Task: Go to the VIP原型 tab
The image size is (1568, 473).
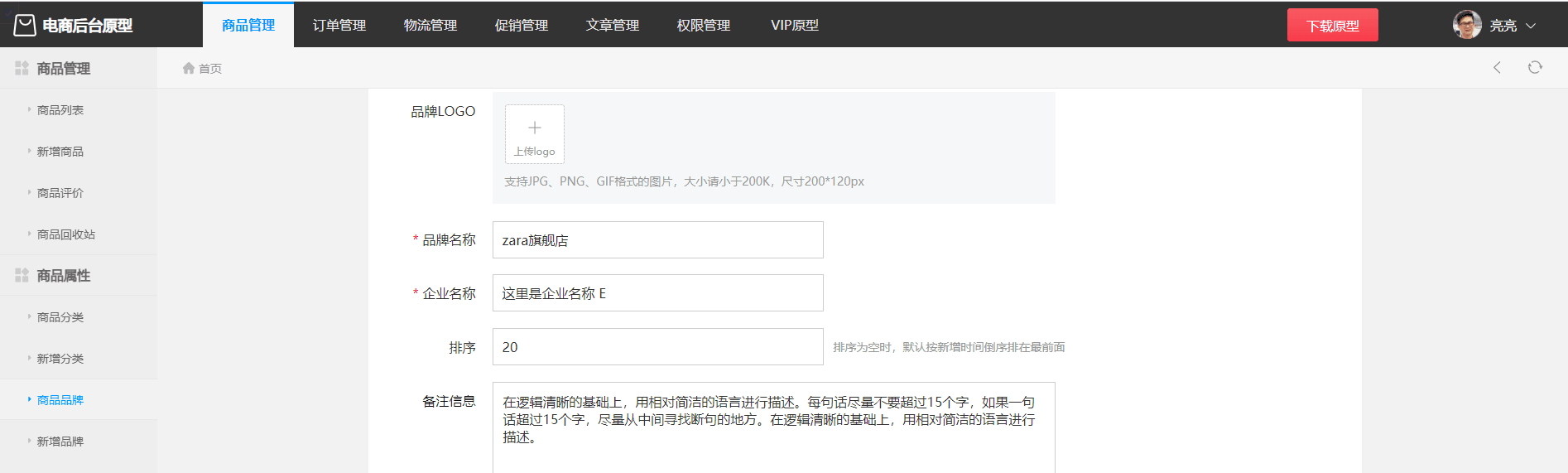Action: pos(795,25)
